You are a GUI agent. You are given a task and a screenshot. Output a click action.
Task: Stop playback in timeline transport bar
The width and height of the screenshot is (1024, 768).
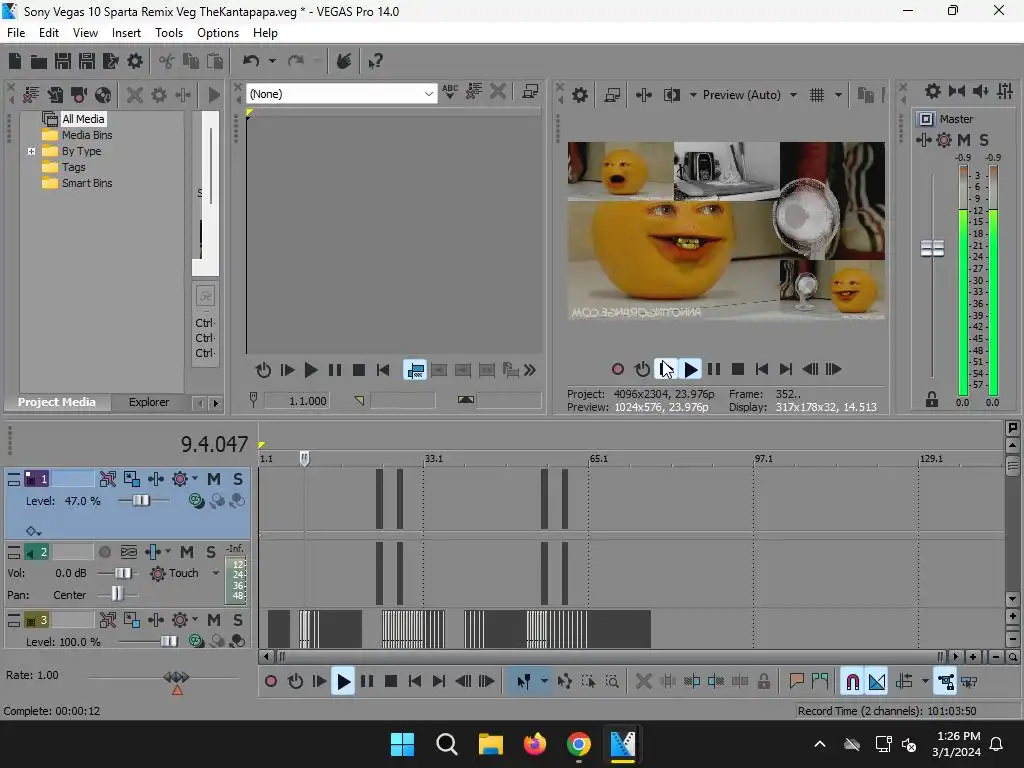[x=391, y=682]
